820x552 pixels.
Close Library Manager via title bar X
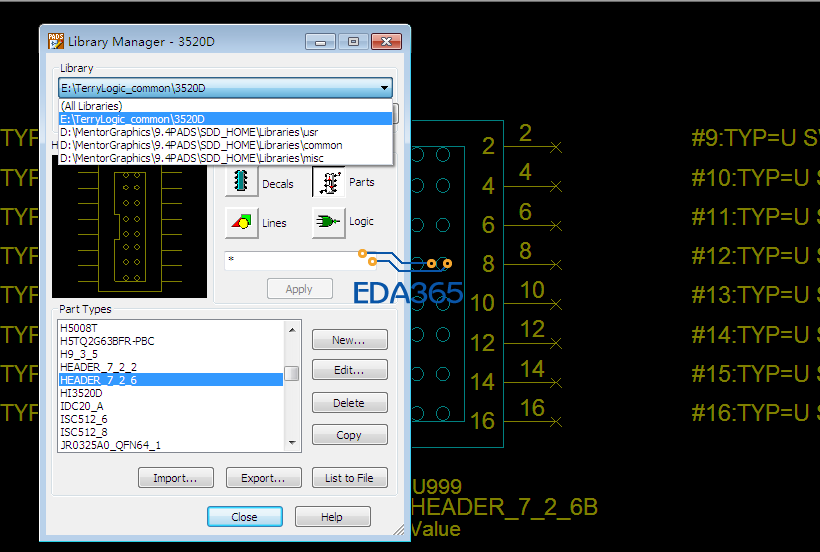pos(386,42)
